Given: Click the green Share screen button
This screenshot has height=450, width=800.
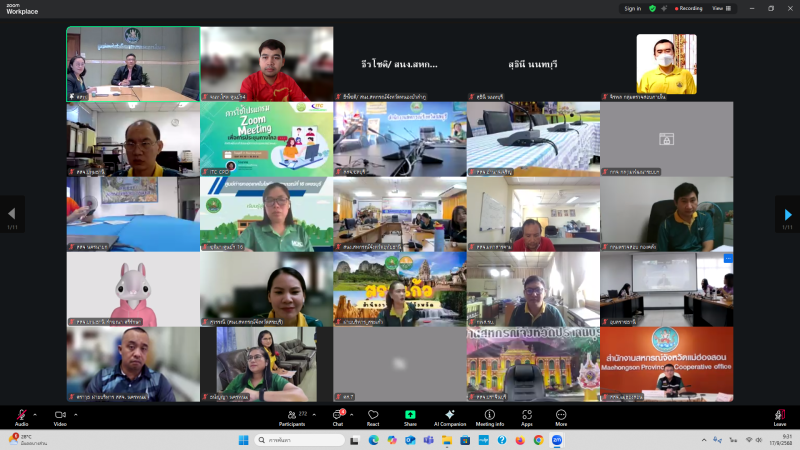Looking at the screenshot, I should click(410, 415).
